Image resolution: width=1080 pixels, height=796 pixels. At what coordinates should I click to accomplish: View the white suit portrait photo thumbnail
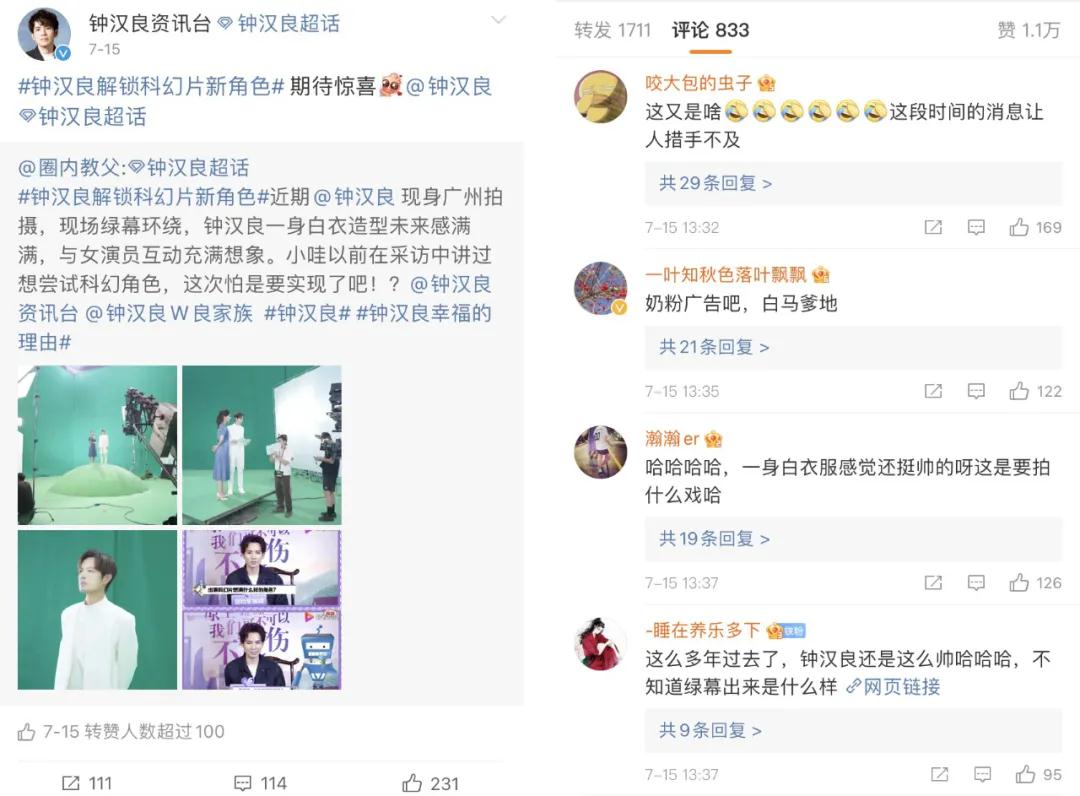(97, 609)
